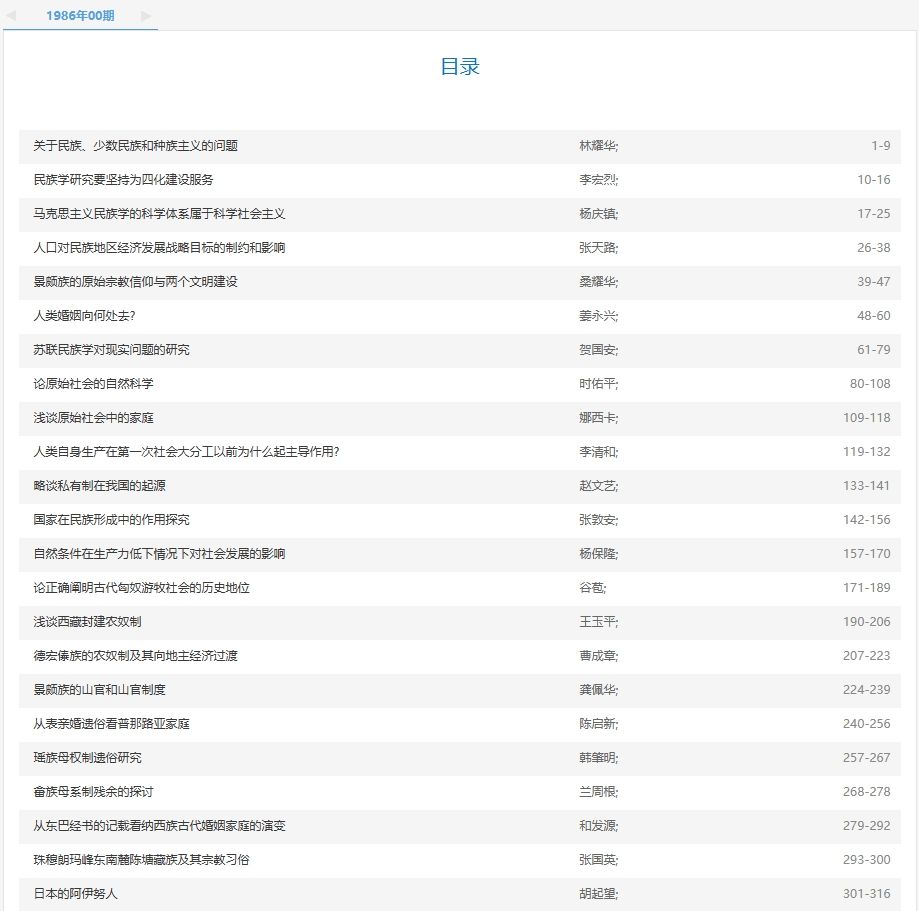Click author name 姜永兴
Viewport: 919px width, 911px height.
coord(597,315)
